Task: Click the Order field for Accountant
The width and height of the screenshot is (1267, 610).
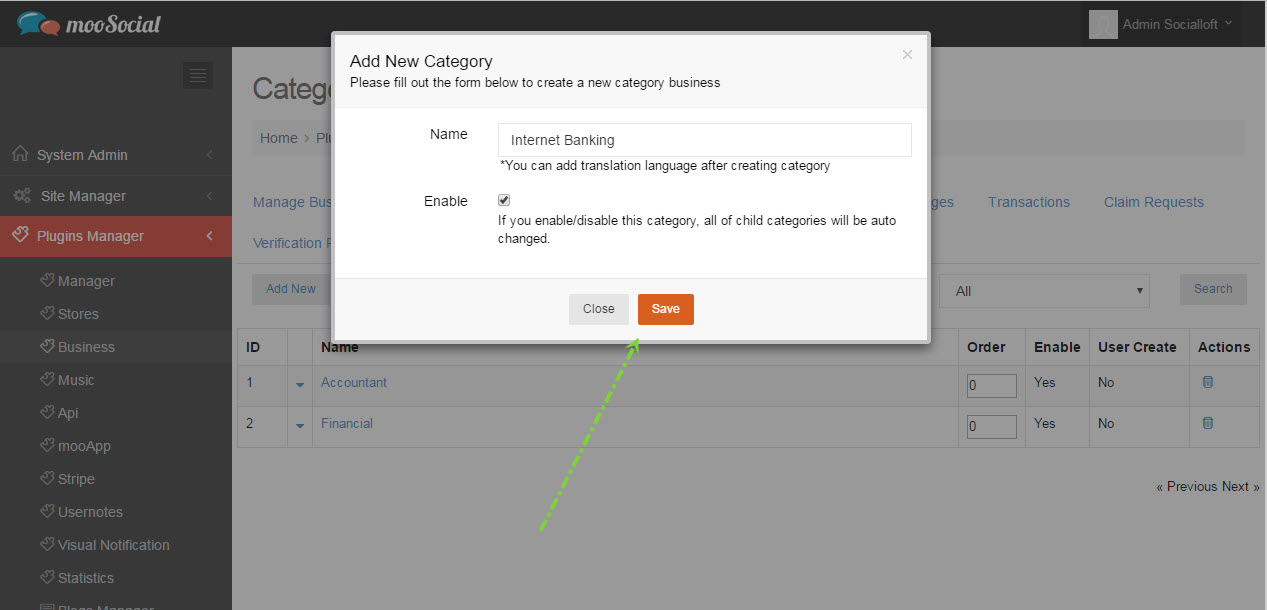Action: tap(992, 386)
